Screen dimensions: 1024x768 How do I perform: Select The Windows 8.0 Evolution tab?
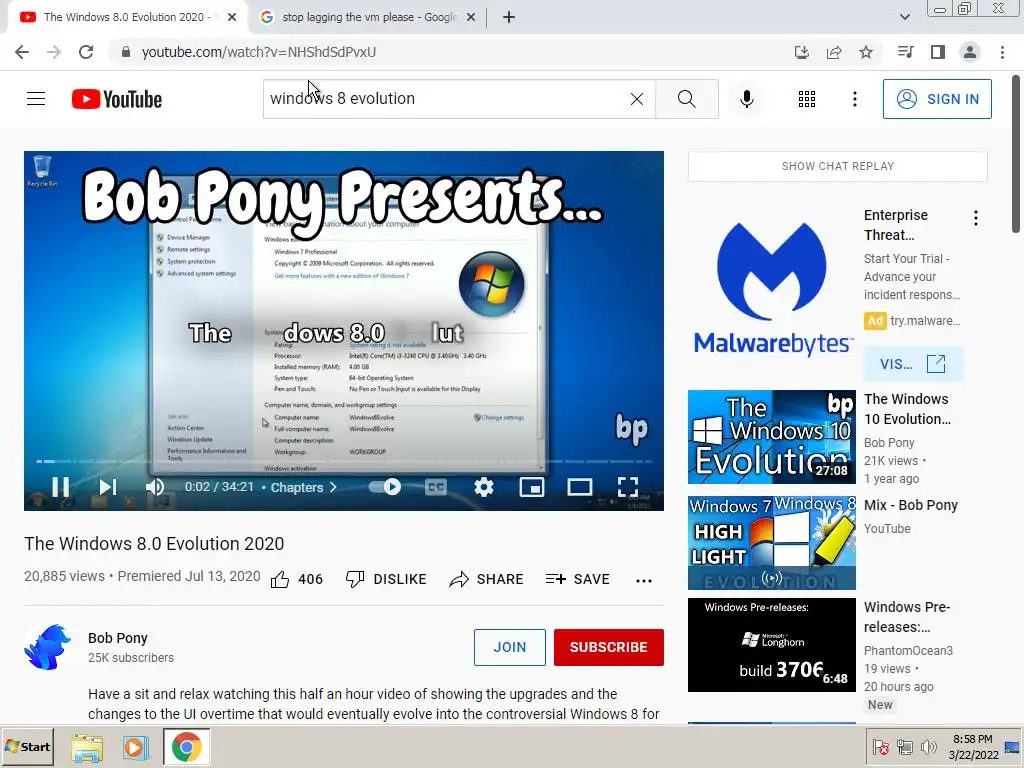click(x=128, y=18)
